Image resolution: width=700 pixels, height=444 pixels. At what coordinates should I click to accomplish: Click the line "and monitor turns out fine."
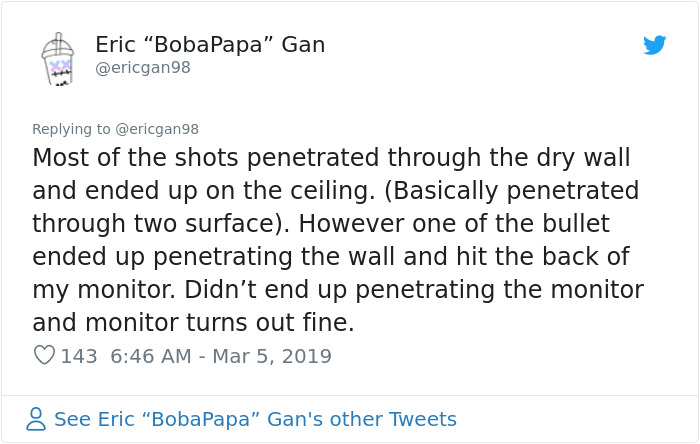(193, 323)
